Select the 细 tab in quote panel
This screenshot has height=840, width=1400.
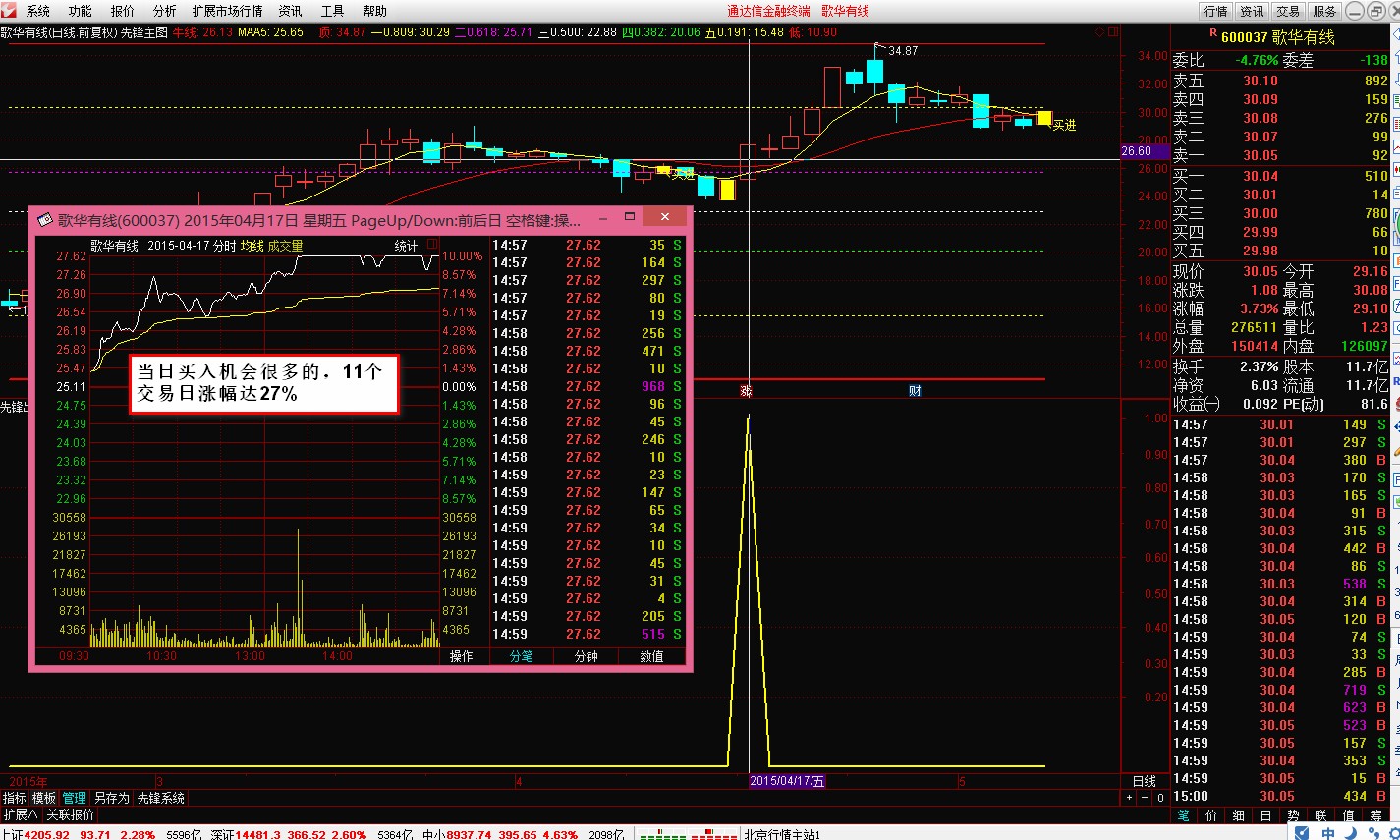coord(1239,815)
